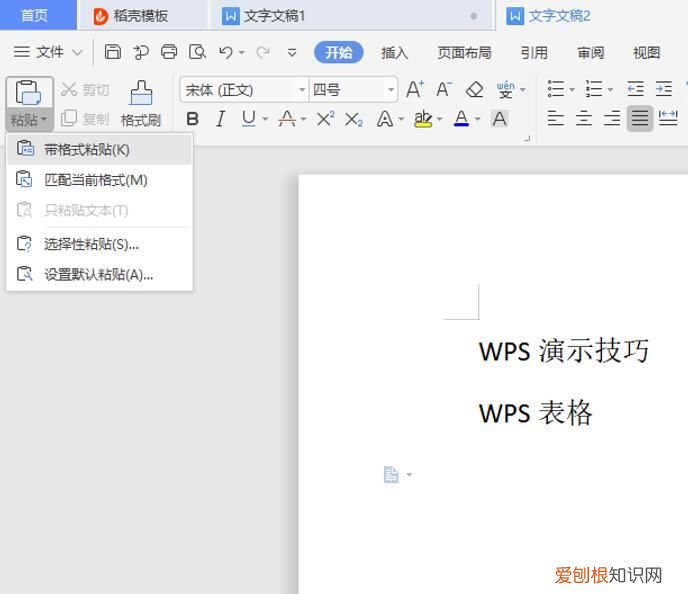The image size is (688, 594).
Task: Switch to the 页面布局 ribbon tab
Action: coord(464,53)
